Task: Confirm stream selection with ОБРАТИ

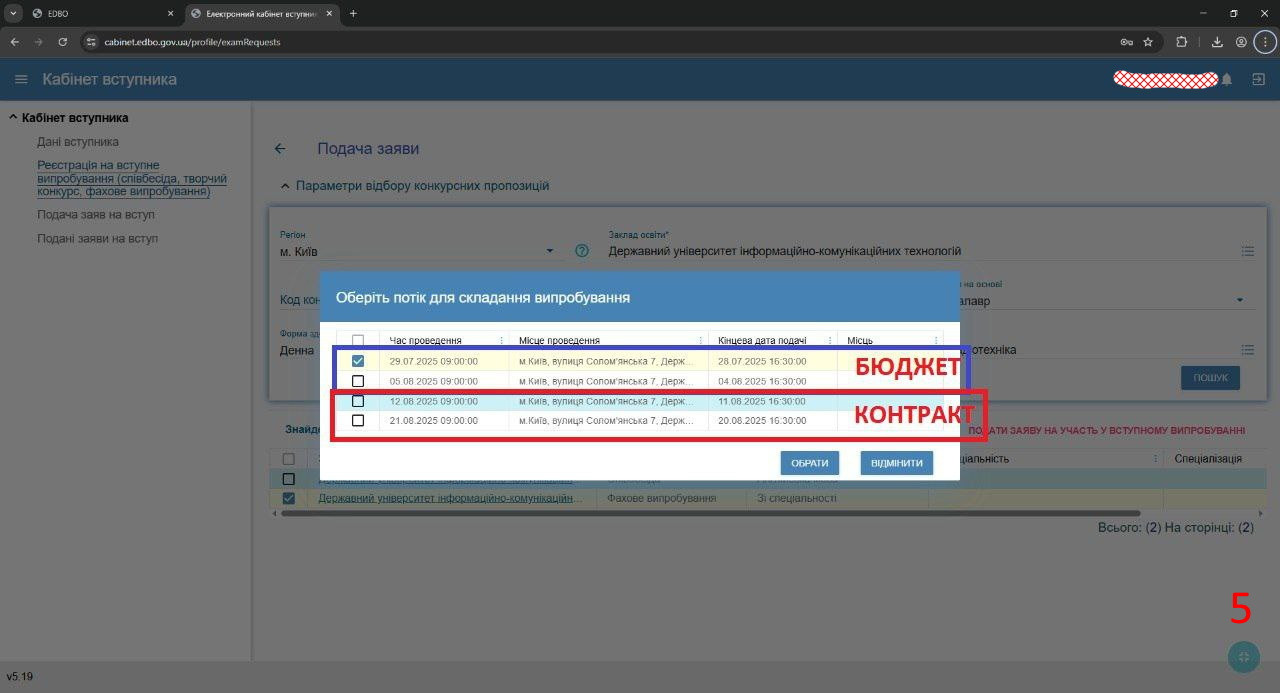Action: 809,463
